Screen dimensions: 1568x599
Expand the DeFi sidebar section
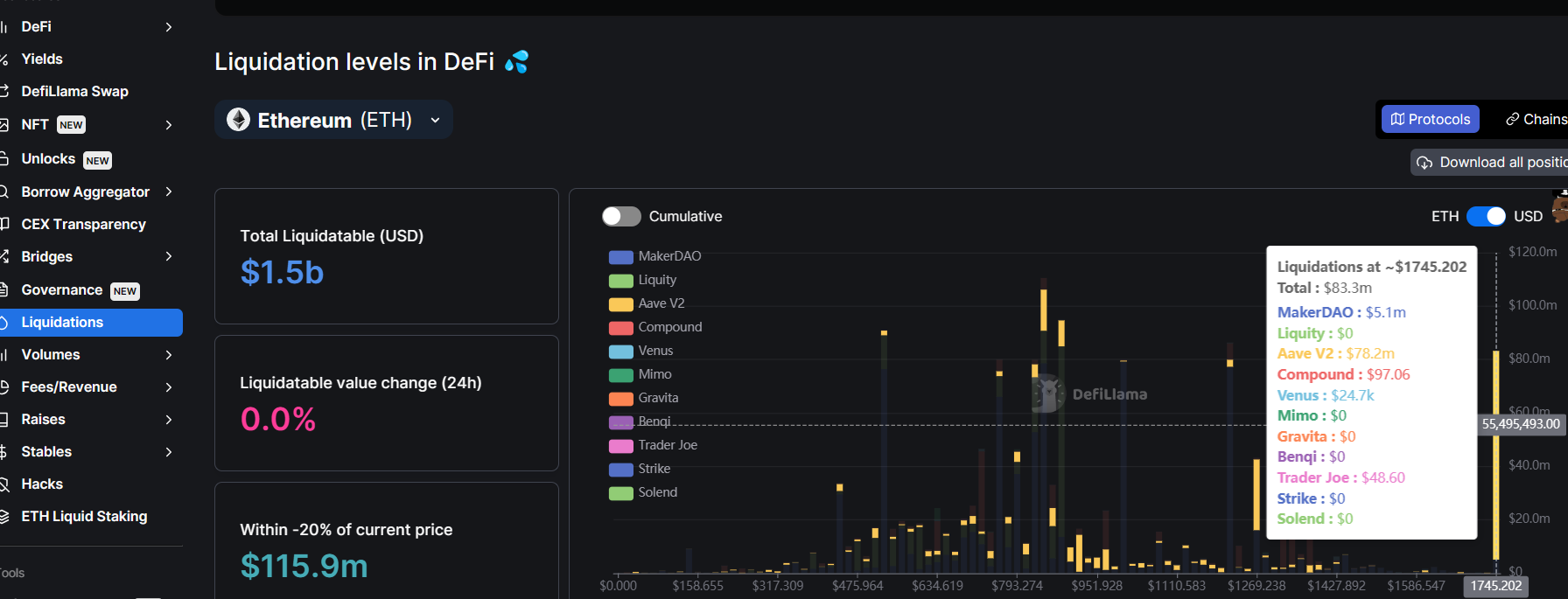(169, 27)
